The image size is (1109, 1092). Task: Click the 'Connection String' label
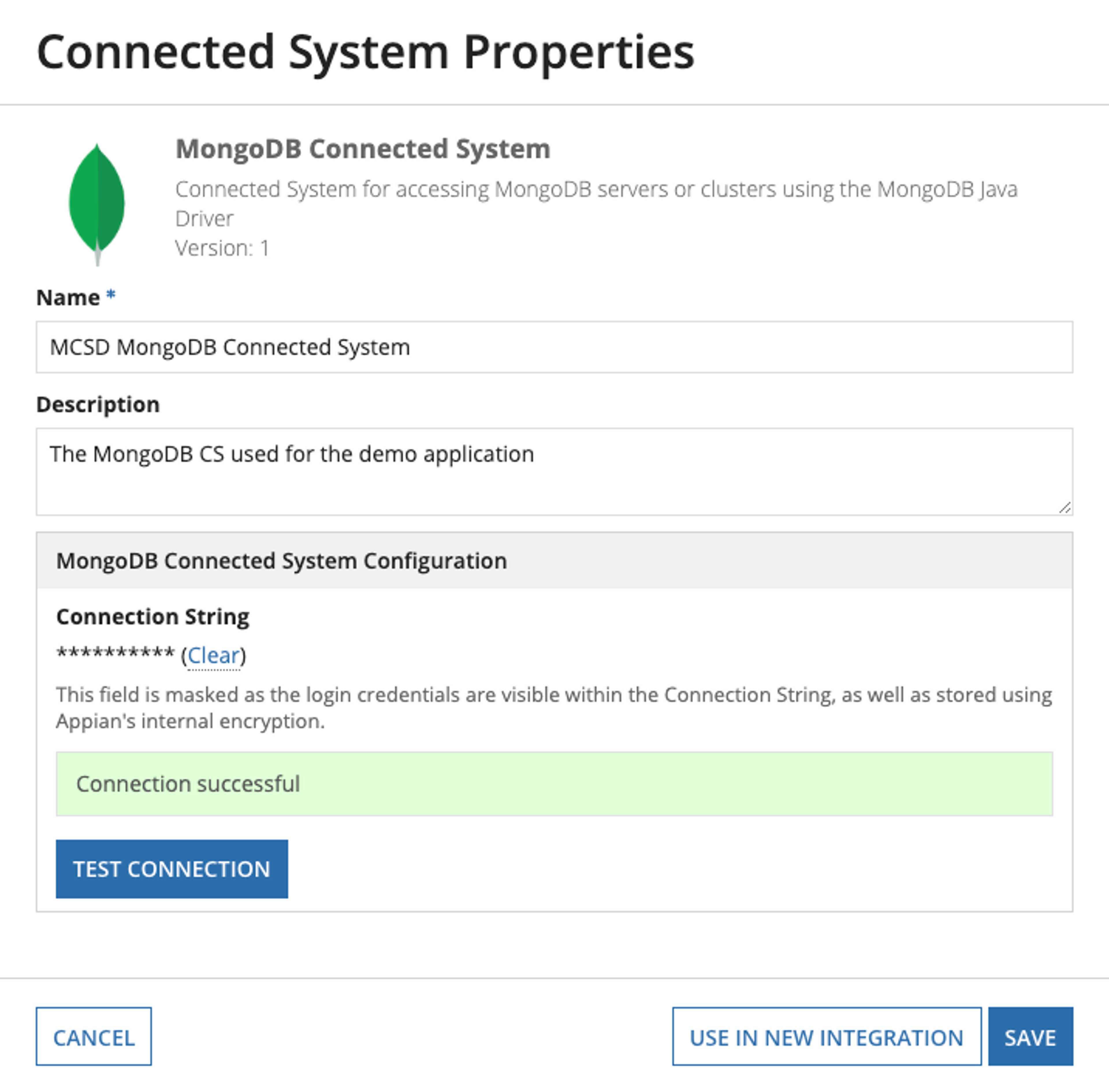152,617
